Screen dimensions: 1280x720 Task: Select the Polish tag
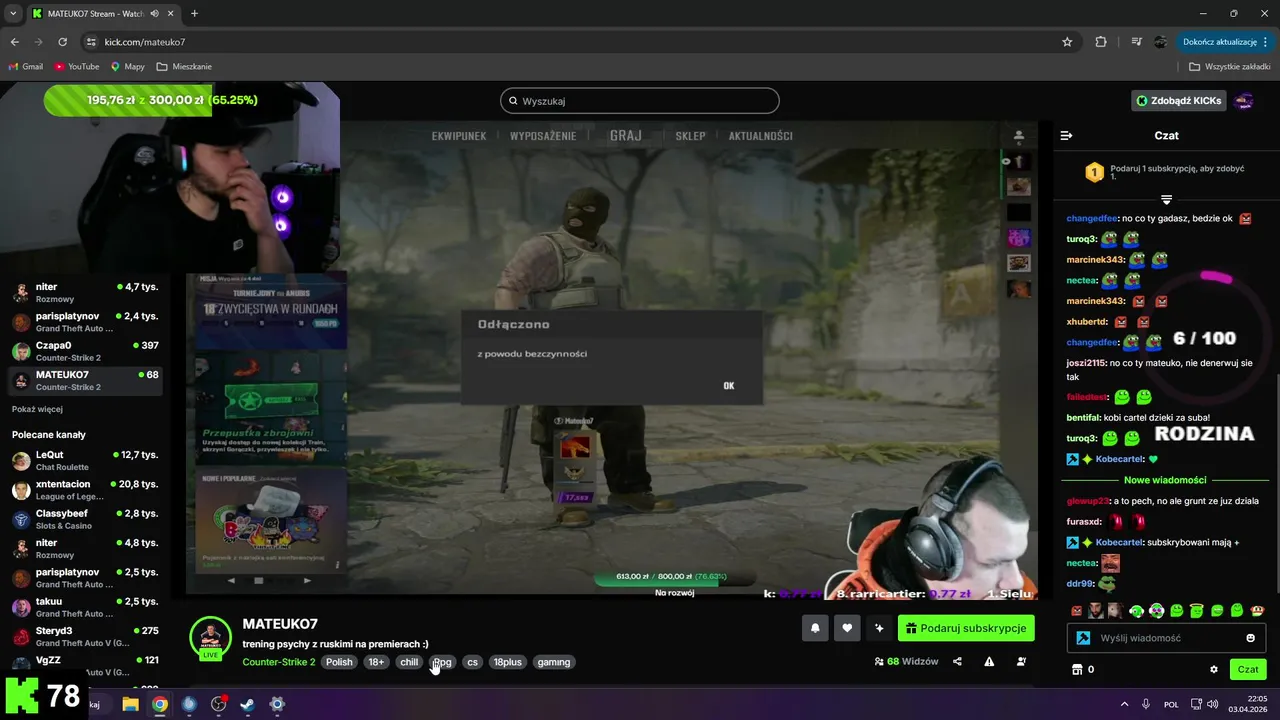(x=339, y=662)
